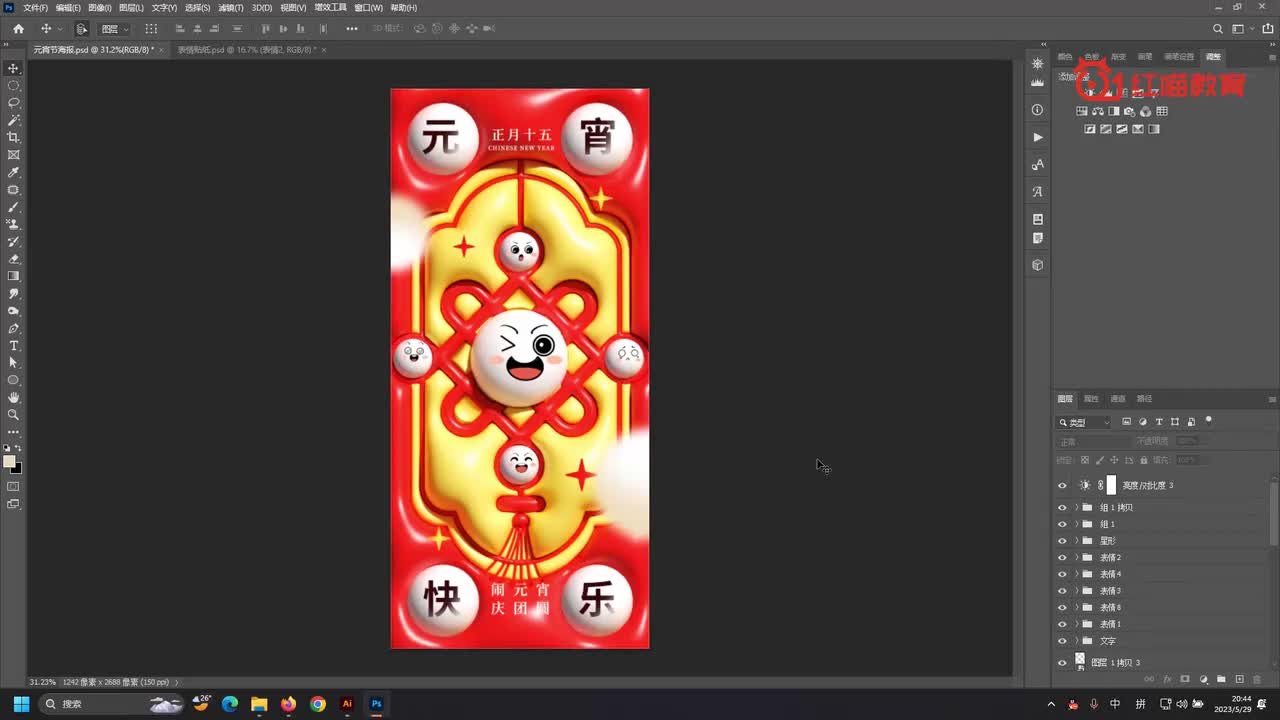
Task: Hide the 文字 group
Action: (x=1062, y=641)
